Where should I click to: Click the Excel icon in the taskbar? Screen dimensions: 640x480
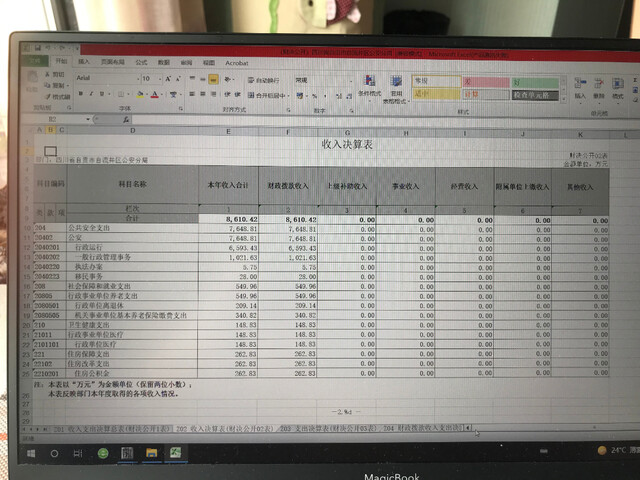(176, 453)
